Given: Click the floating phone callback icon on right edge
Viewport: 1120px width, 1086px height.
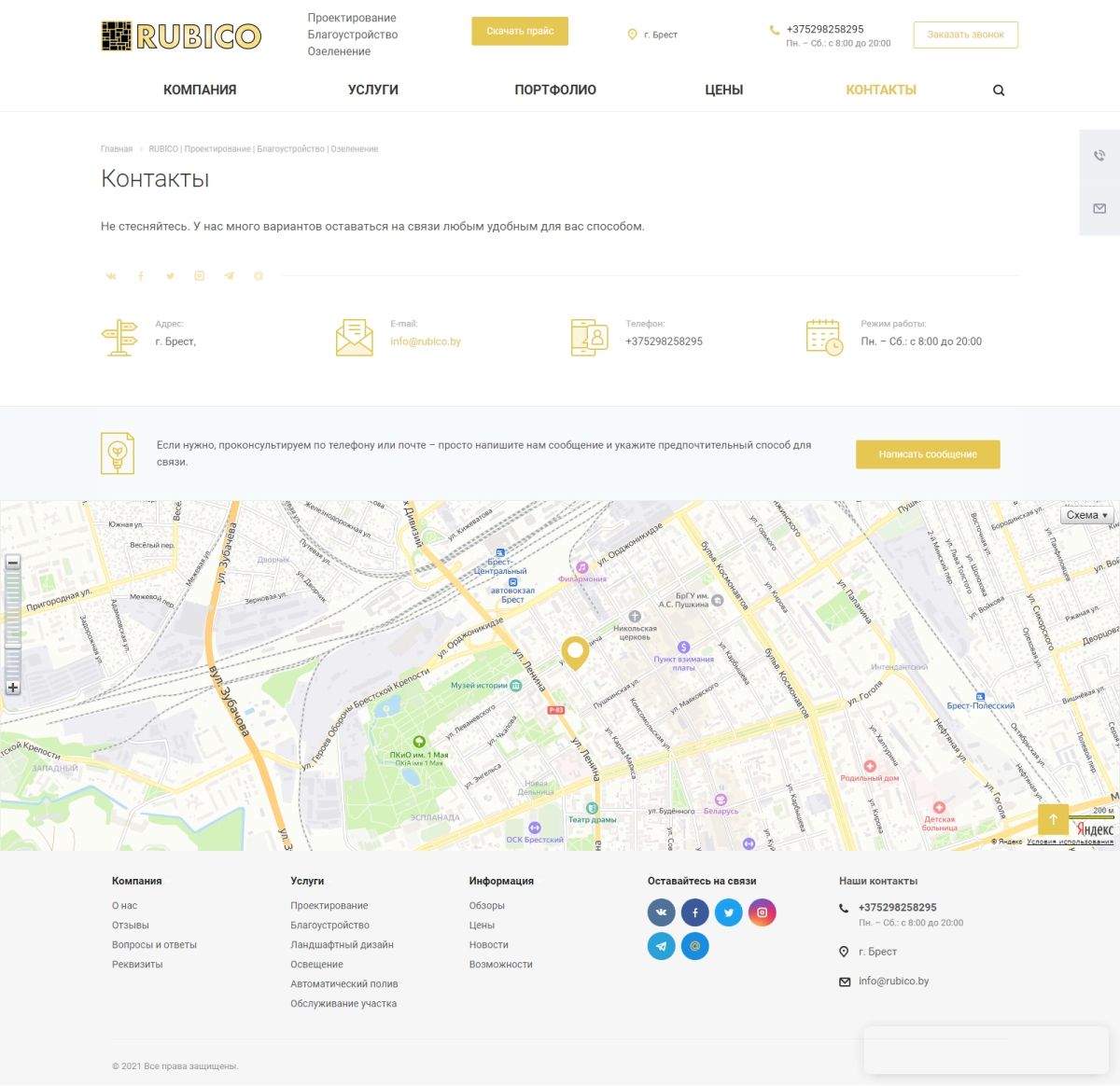Looking at the screenshot, I should [x=1099, y=156].
